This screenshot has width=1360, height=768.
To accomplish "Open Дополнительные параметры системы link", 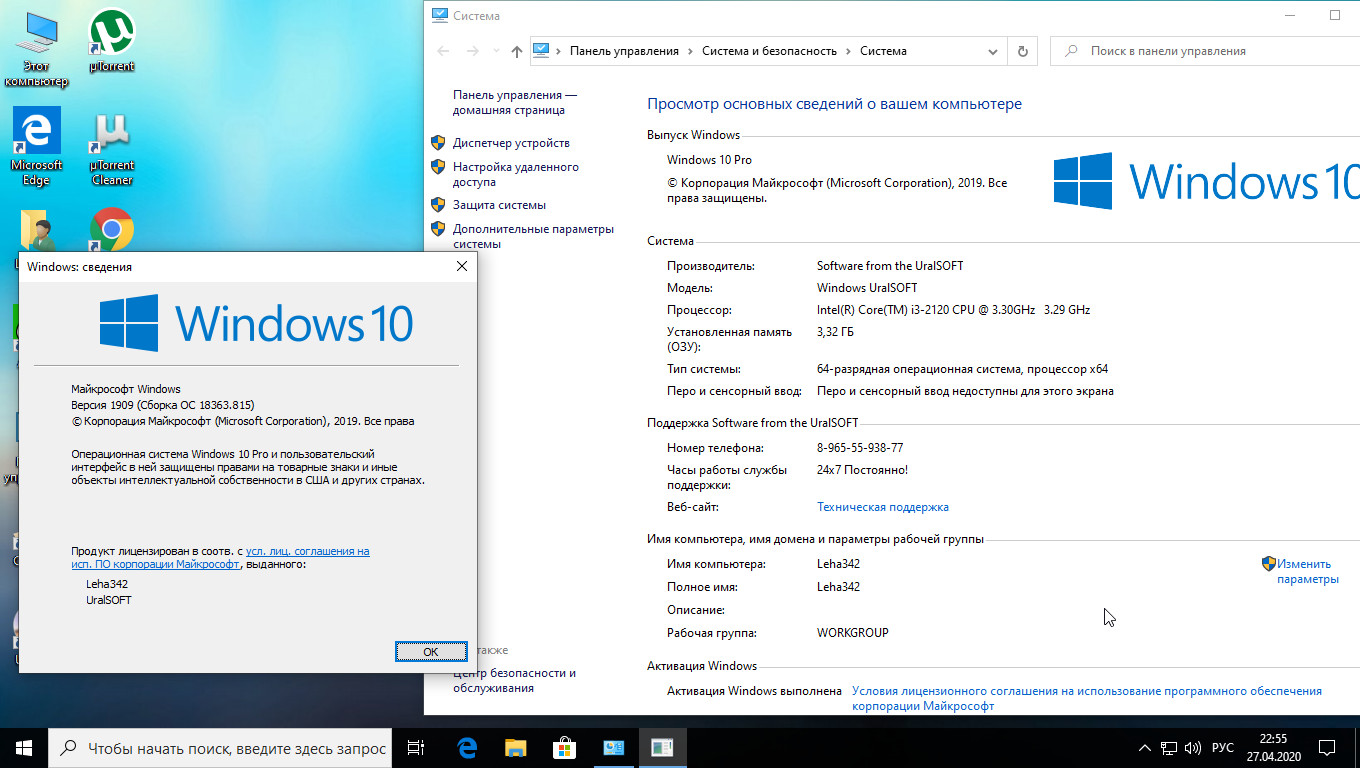I will (x=533, y=236).
